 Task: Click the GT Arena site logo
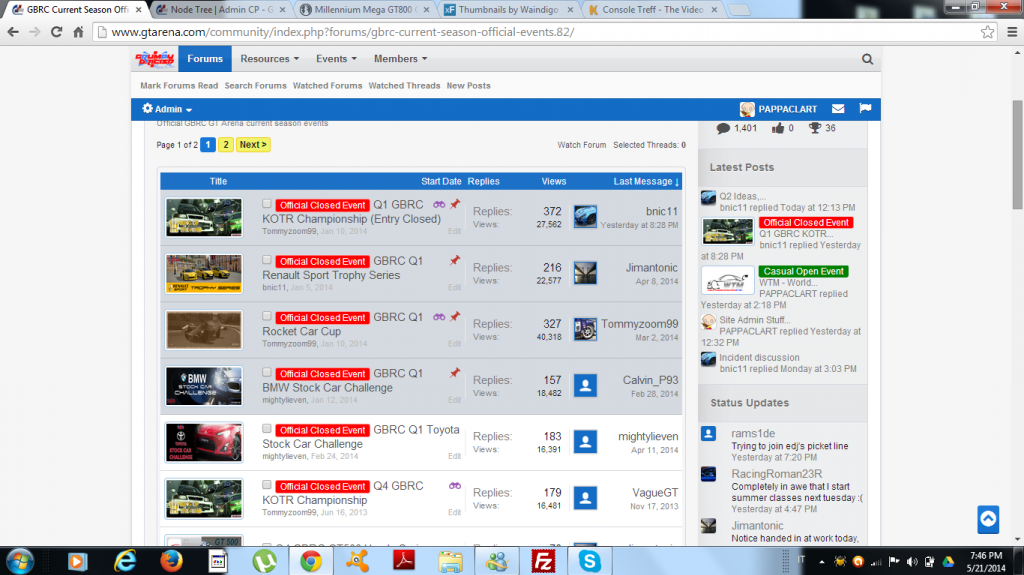coord(155,59)
